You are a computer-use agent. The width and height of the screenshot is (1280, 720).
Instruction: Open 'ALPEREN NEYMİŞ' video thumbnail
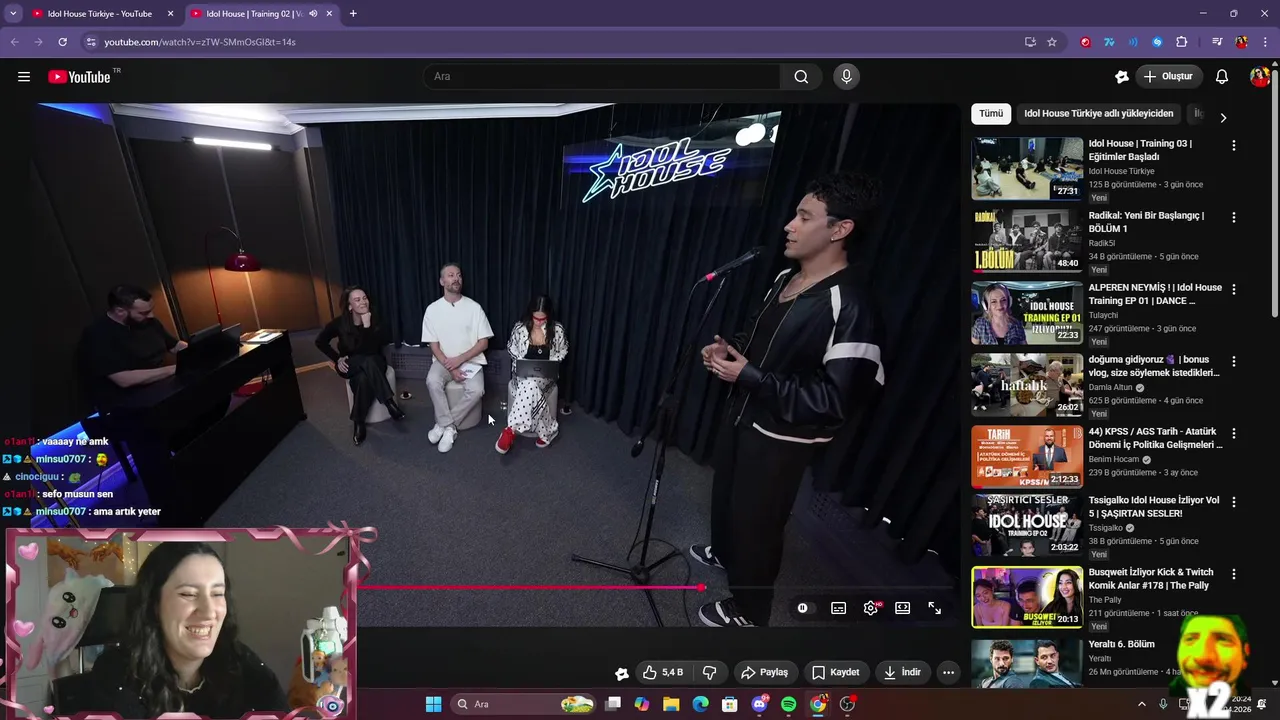click(1027, 312)
